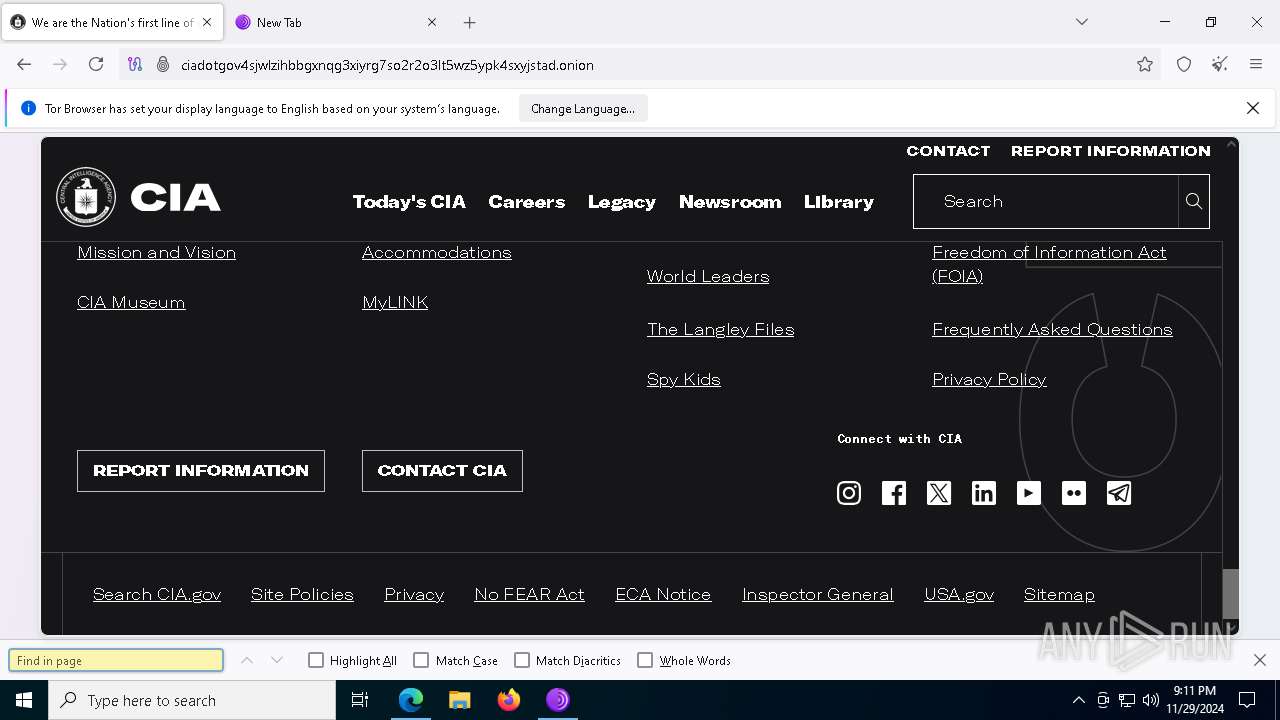The height and width of the screenshot is (720, 1280).
Task: Open CIA Instagram profile icon
Action: point(849,493)
